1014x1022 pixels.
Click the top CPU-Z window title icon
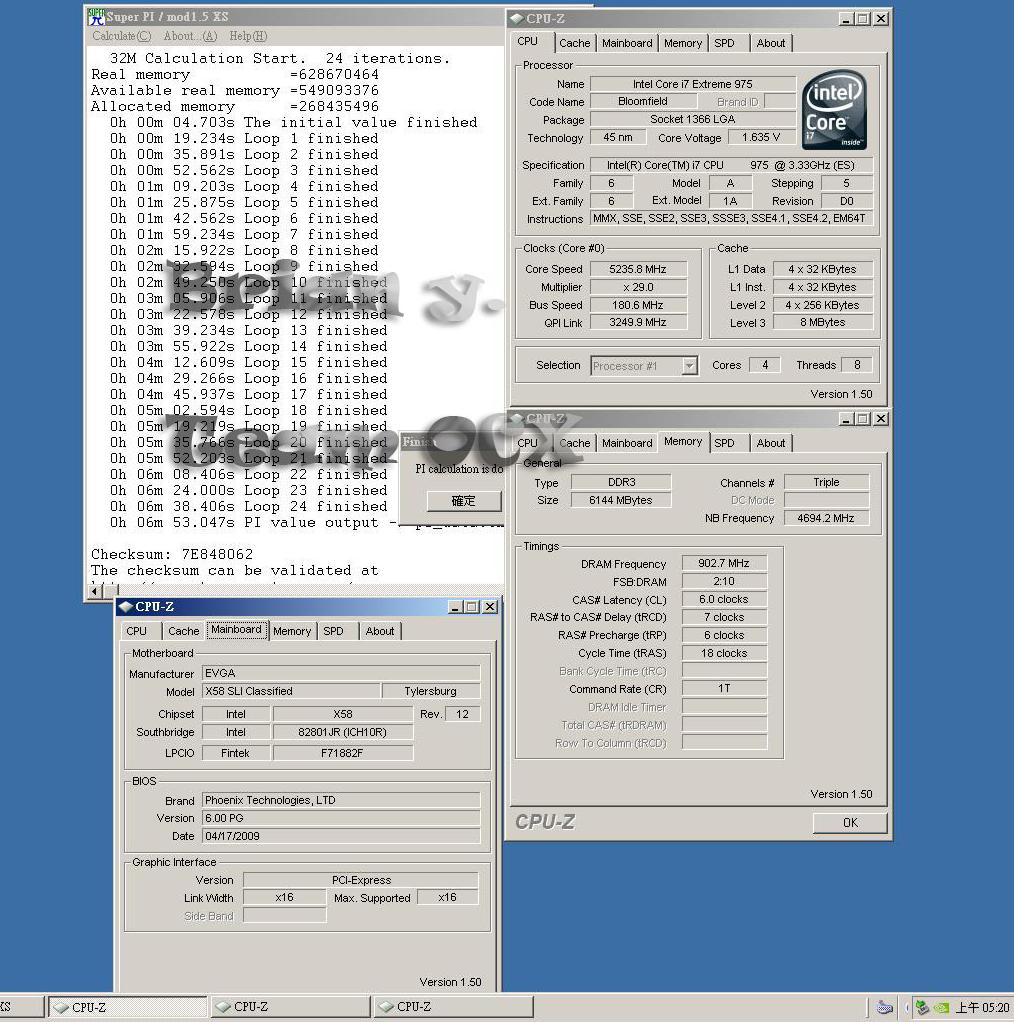(517, 19)
